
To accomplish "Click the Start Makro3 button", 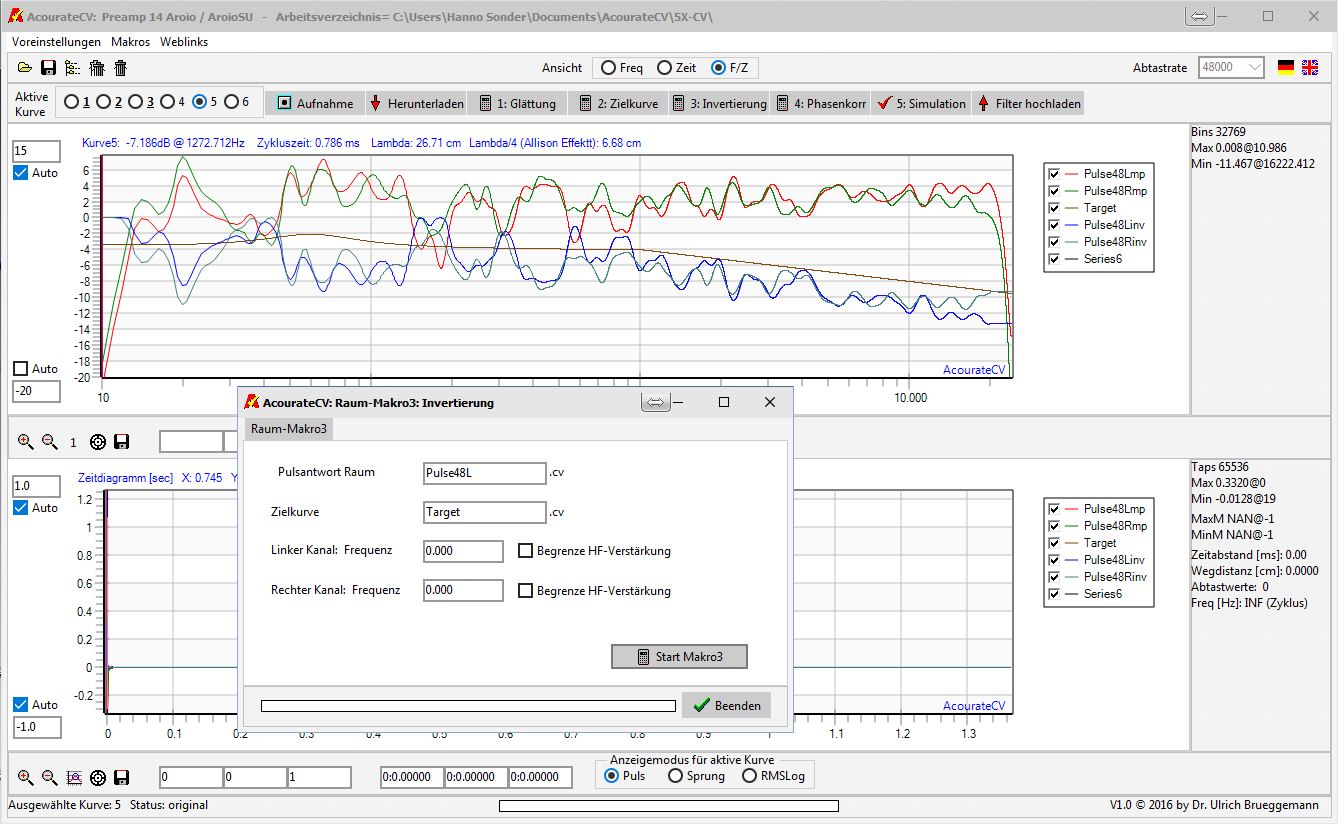I will coord(679,657).
